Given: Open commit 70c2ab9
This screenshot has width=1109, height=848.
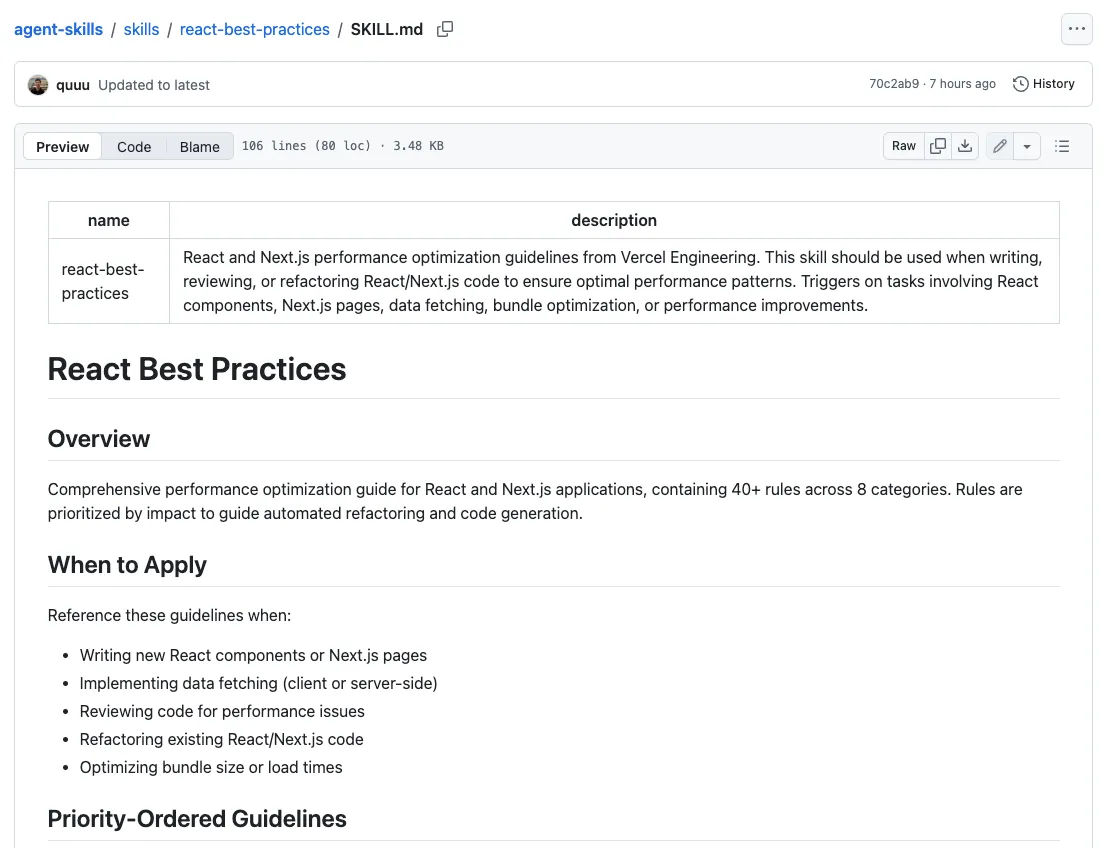Looking at the screenshot, I should point(894,84).
